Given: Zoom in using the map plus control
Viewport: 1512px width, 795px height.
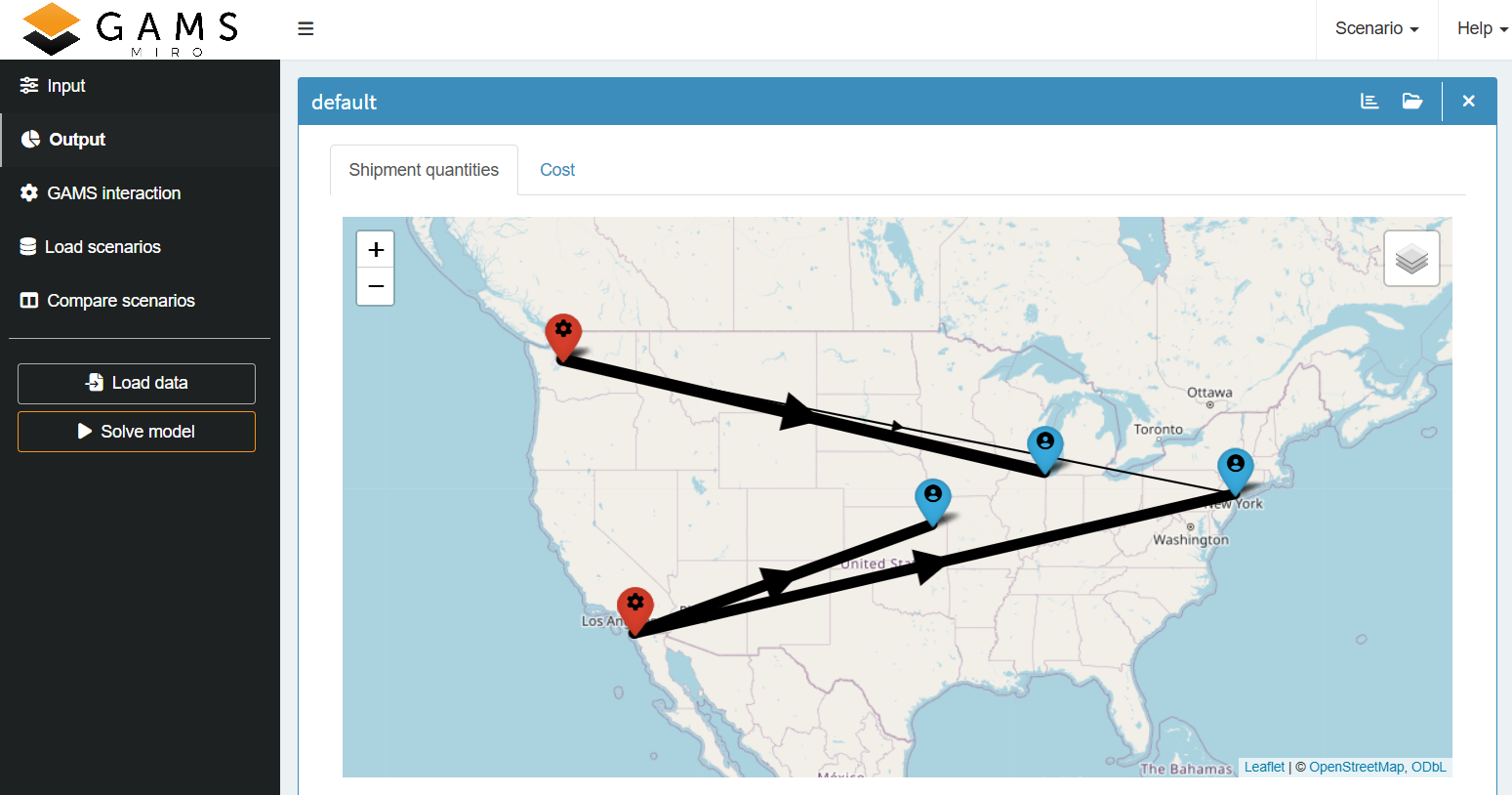Looking at the screenshot, I should point(376,249).
